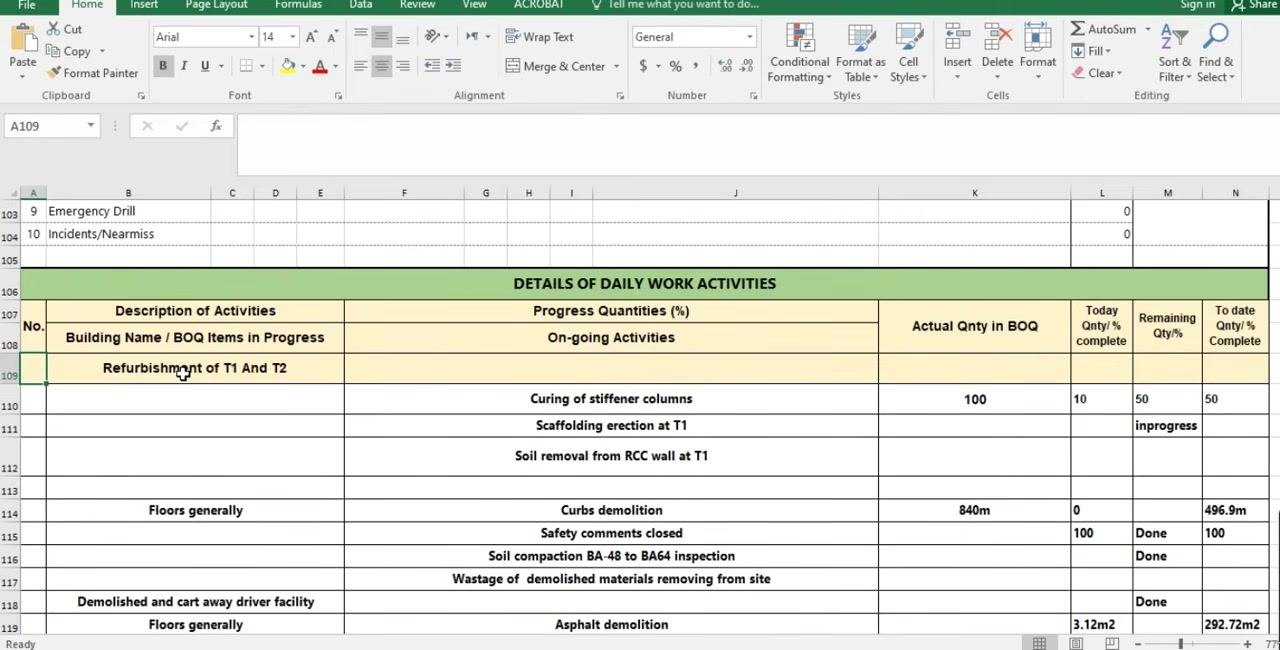This screenshot has width=1280, height=650.
Task: Switch to the Data tab
Action: [361, 5]
